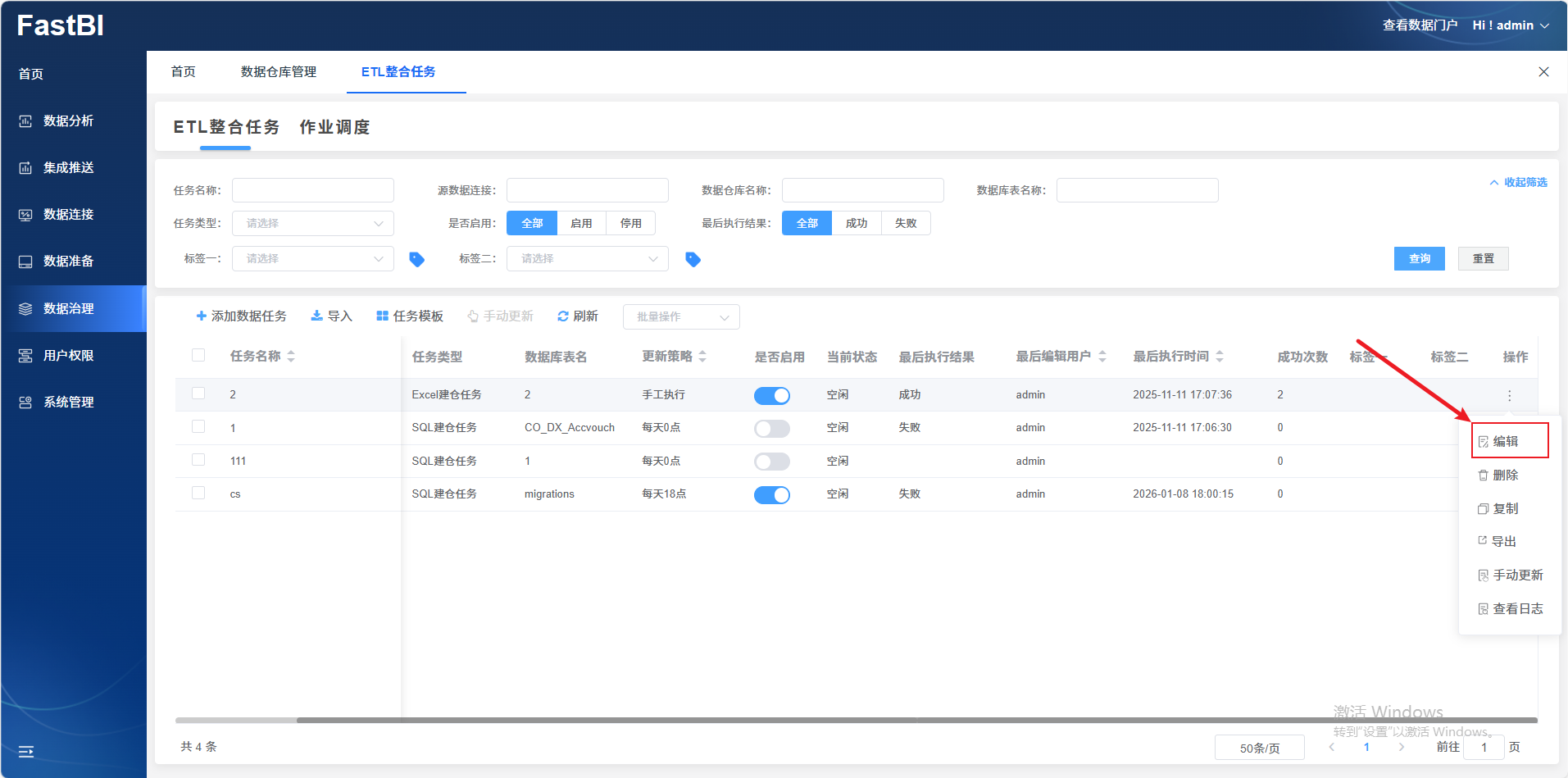Click the 刷新 refresh icon
The height and width of the screenshot is (778, 1568).
563,316
